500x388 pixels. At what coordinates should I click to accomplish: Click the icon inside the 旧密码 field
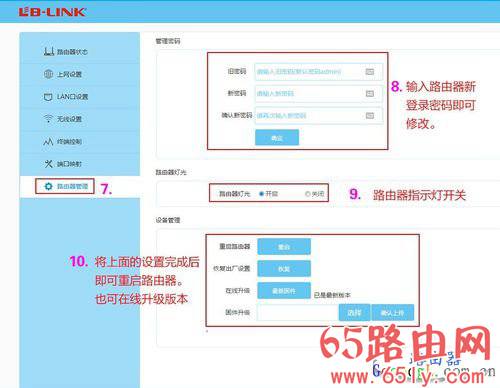click(x=370, y=72)
